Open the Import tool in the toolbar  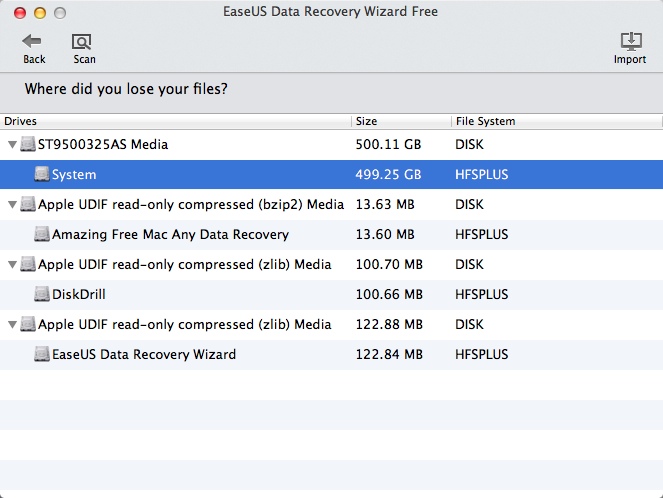630,42
